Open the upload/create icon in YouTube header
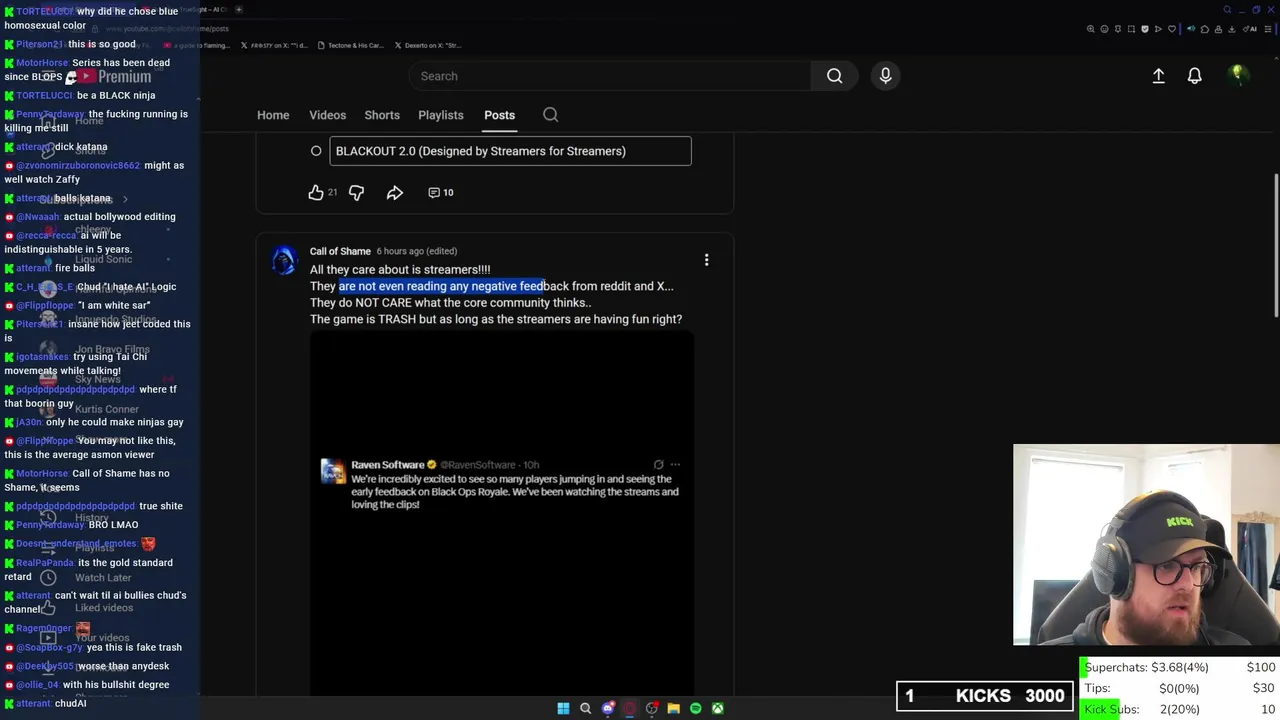This screenshot has height=720, width=1280. click(1158, 76)
